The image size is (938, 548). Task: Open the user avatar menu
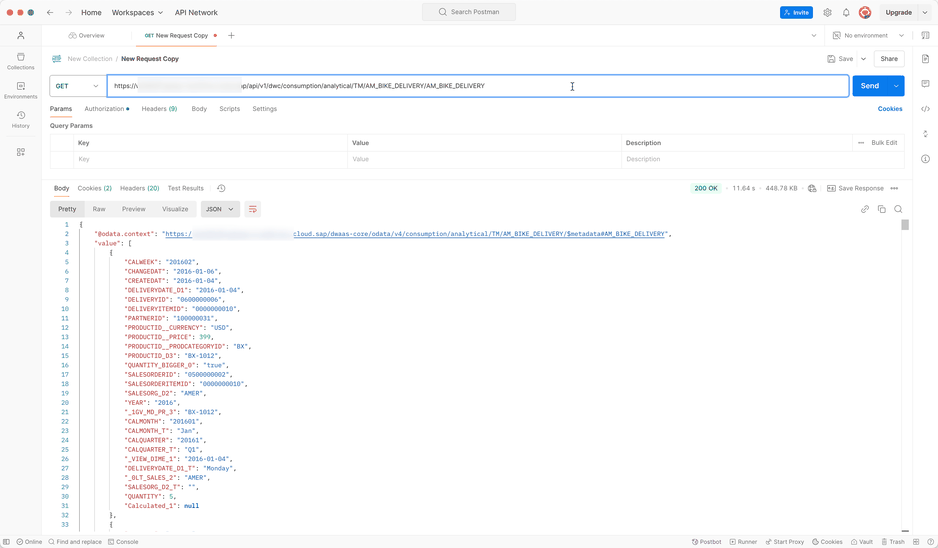(864, 13)
